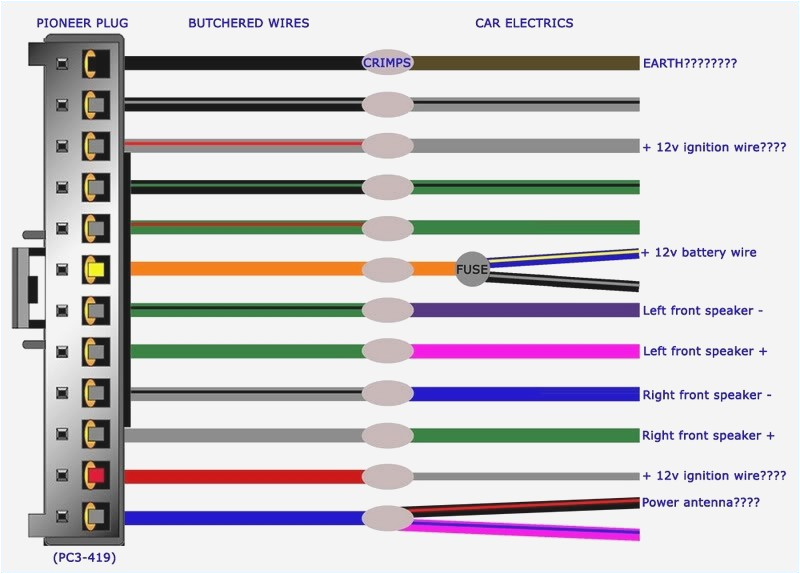Click the solid blue butchered wire at the bottom
The width and height of the screenshot is (800, 574).
(244, 518)
